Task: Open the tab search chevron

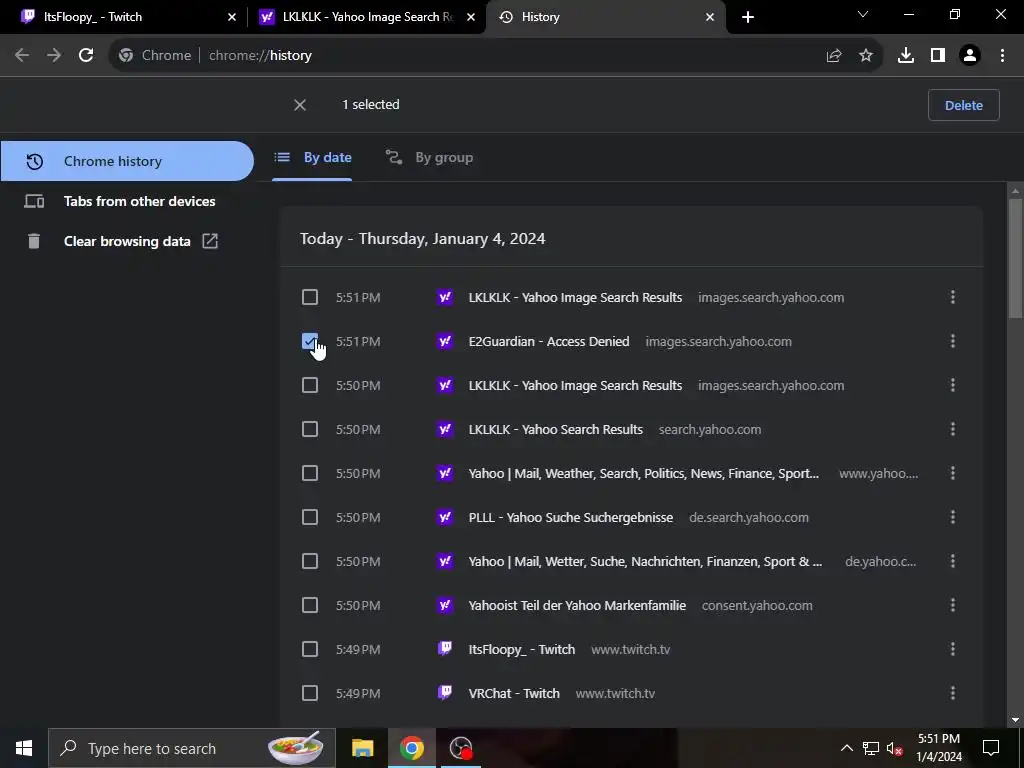Action: [x=863, y=14]
